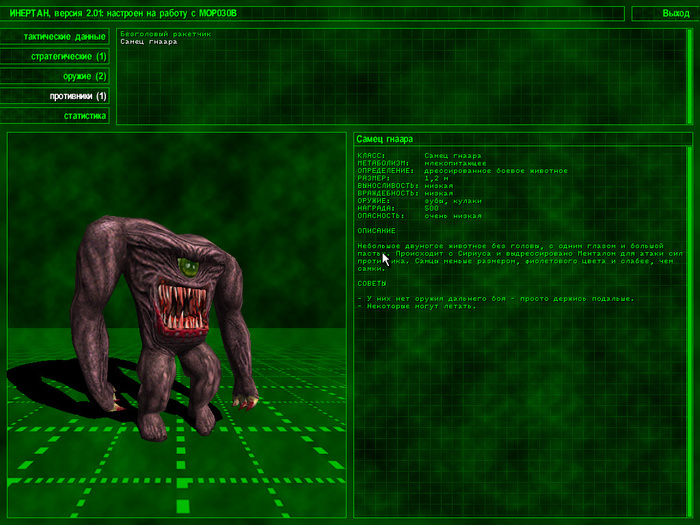This screenshot has height=525, width=700.
Task: Select the противники (1) enemies tab
Action: pyautogui.click(x=56, y=96)
